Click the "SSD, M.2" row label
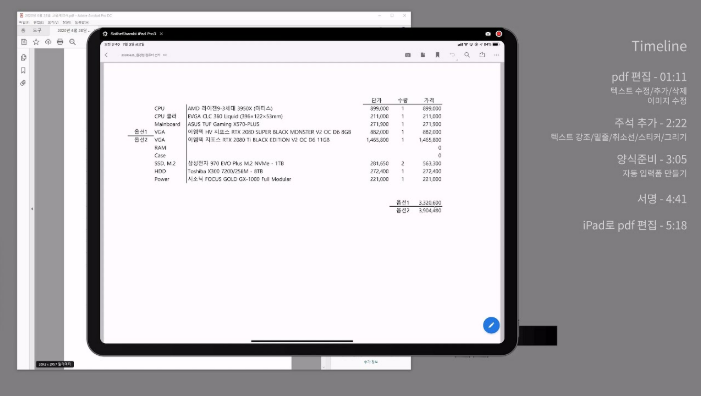 (x=165, y=164)
